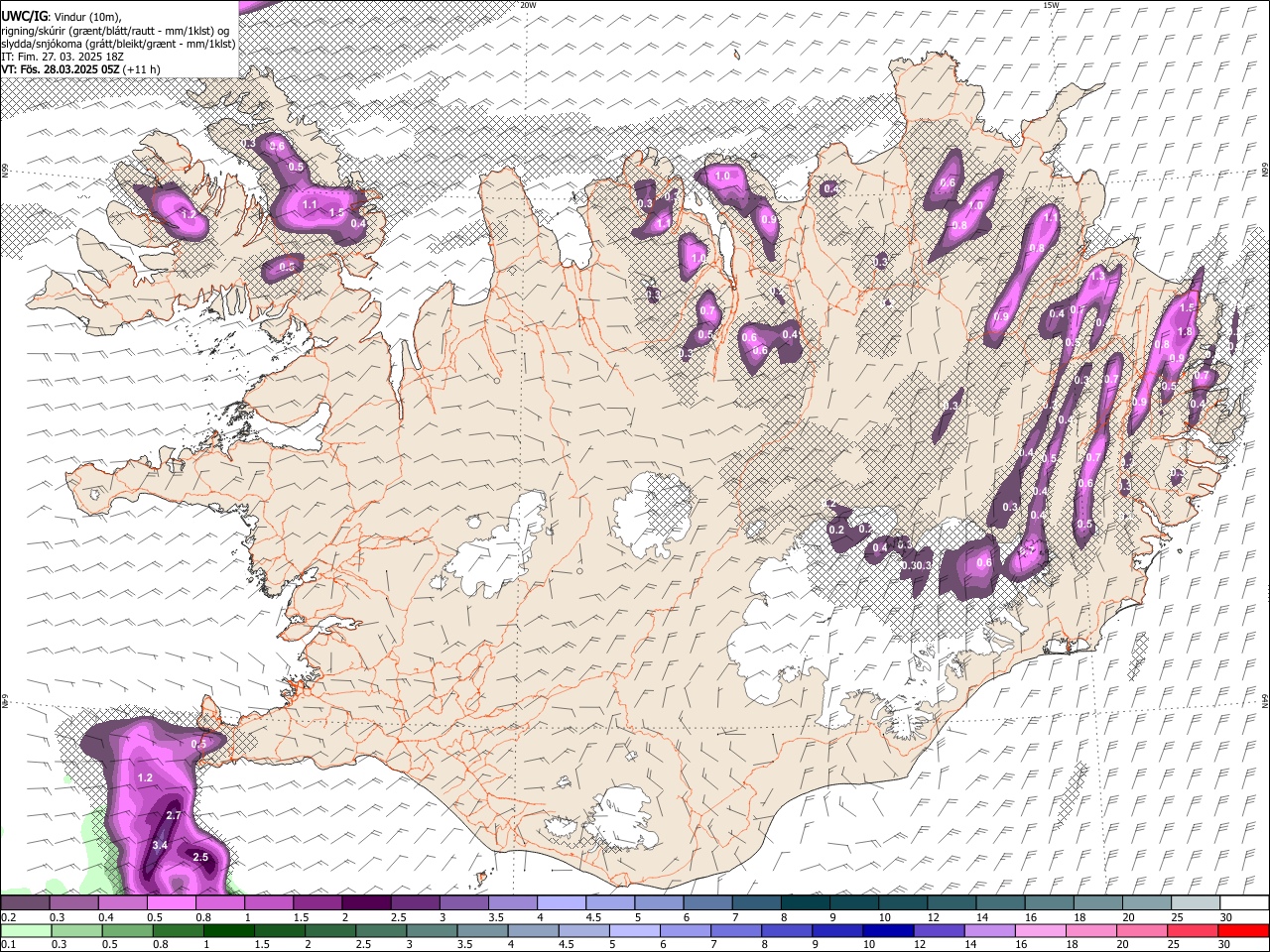Click the navy blue 10 swatch in bottom legend
Viewport: 1270px width, 952px height.
coord(886,931)
